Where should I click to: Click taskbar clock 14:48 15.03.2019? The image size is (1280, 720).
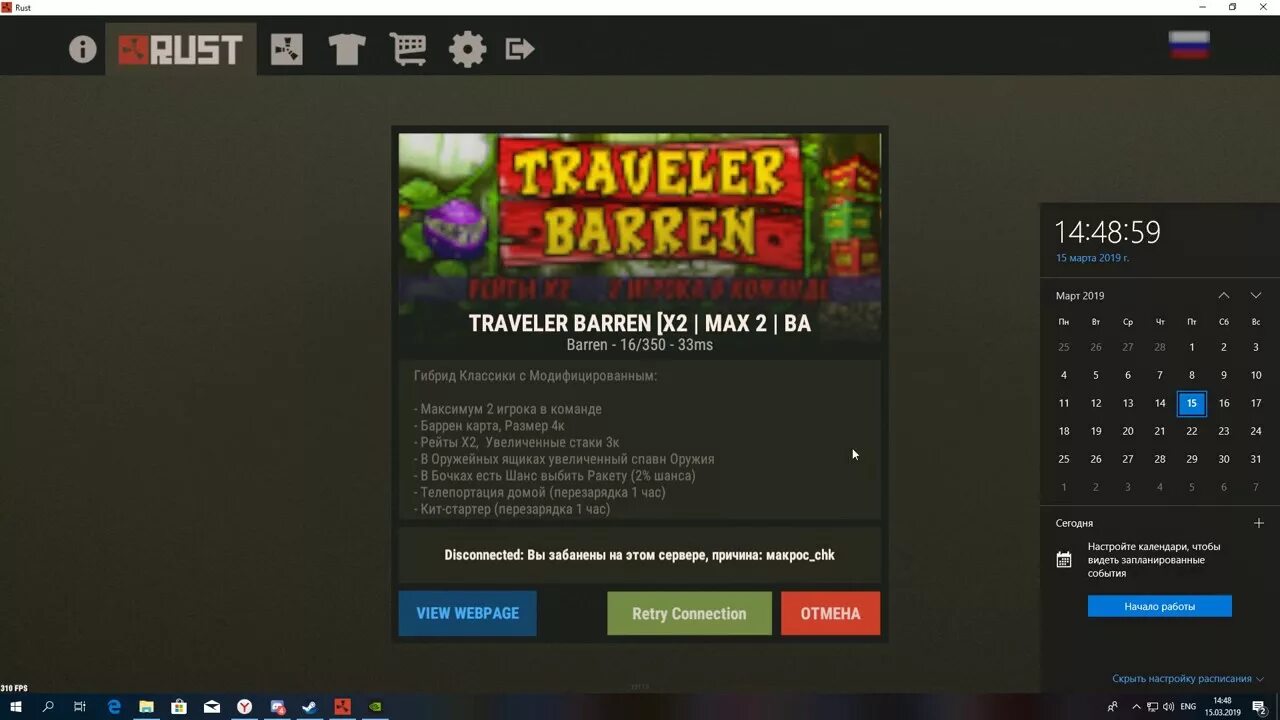pyautogui.click(x=1222, y=707)
